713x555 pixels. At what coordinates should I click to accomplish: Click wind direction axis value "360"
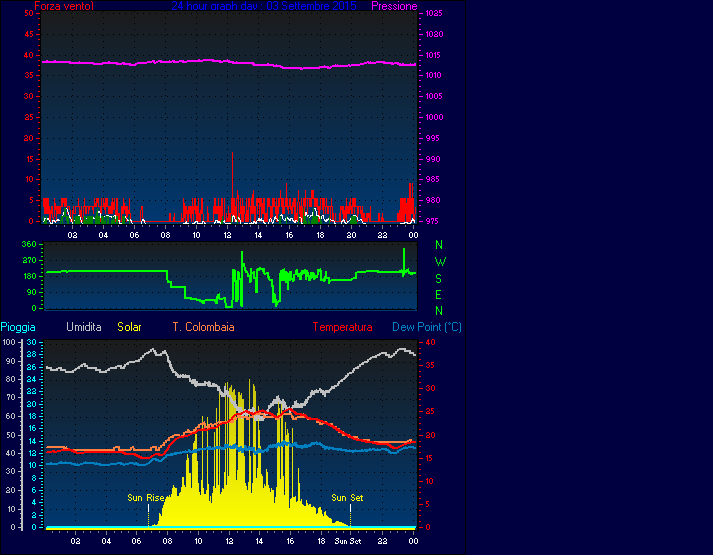click(x=29, y=244)
